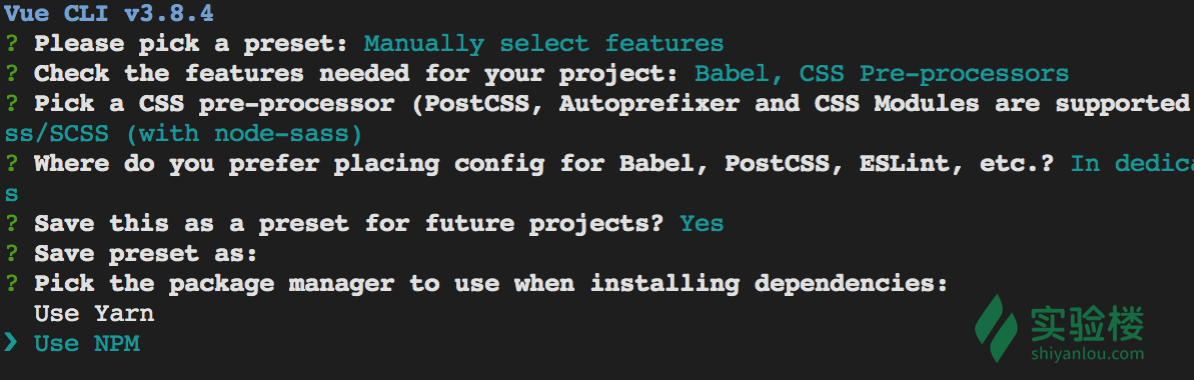Click question mark before 'Where do you prefer'
This screenshot has height=380, width=1194.
(x=11, y=164)
